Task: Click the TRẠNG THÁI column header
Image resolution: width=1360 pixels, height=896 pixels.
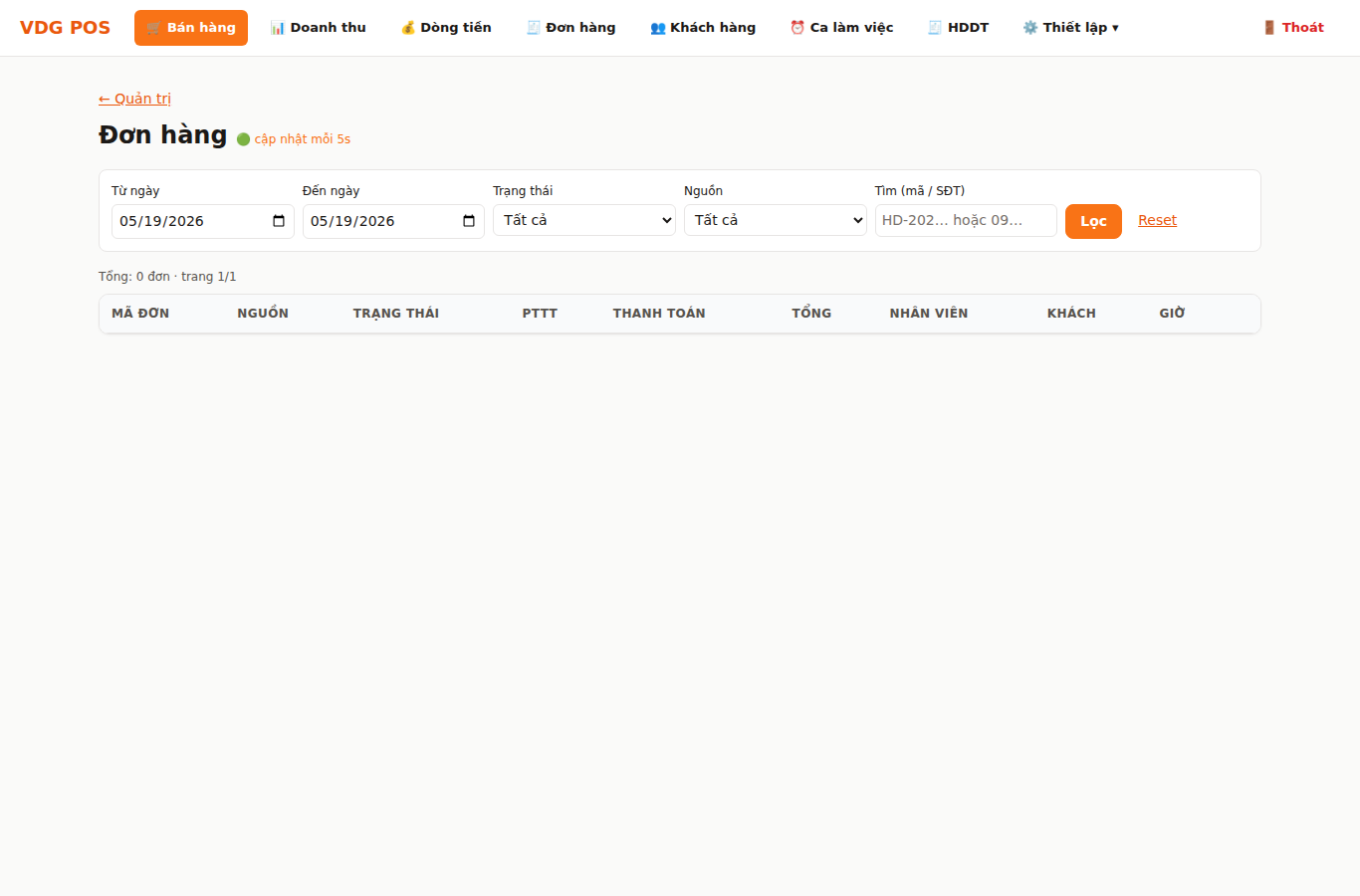Action: 396,314
